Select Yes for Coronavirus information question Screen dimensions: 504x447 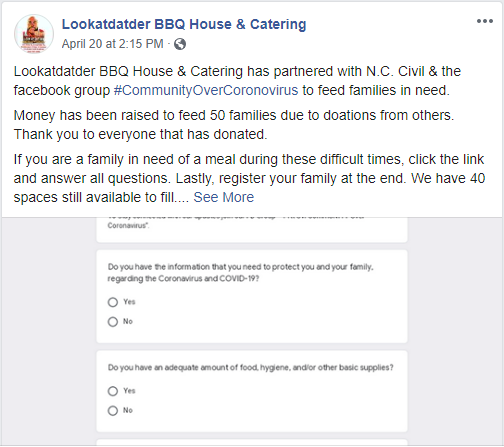pos(113,302)
